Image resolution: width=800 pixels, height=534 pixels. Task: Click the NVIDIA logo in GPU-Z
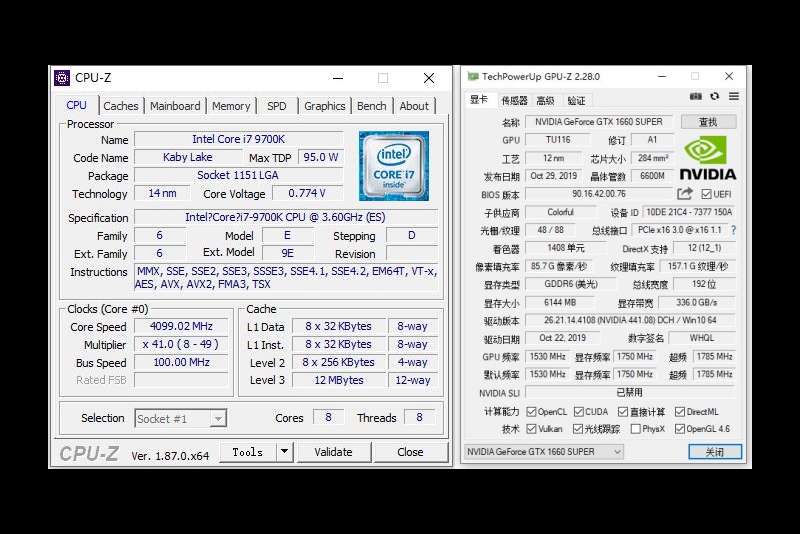pos(708,159)
